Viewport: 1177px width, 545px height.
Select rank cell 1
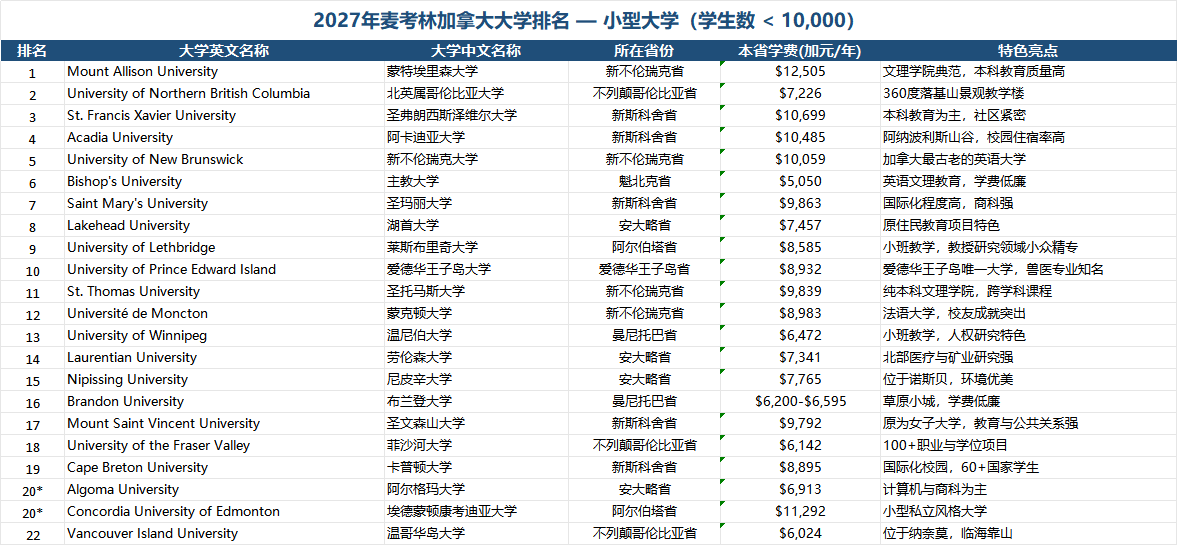(32, 72)
